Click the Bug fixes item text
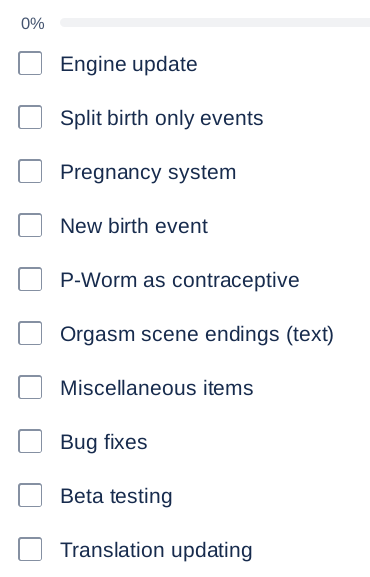This screenshot has width=370, height=577. [x=104, y=442]
